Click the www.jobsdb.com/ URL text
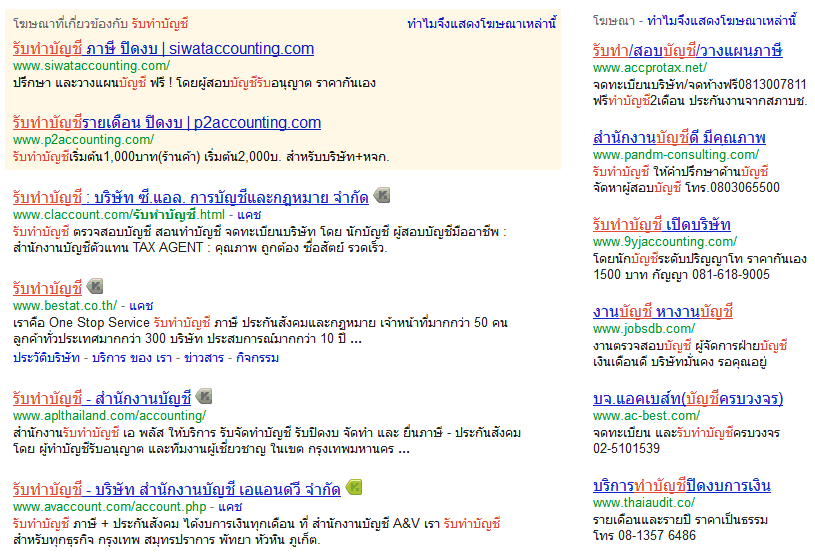The width and height of the screenshot is (815, 552). (x=644, y=328)
